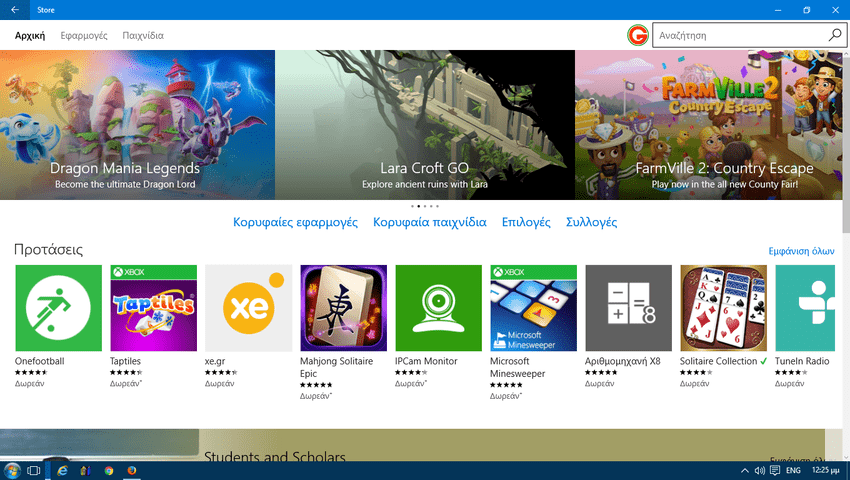Open Microsoft Minesweeper tile
850x480 pixels.
[533, 308]
